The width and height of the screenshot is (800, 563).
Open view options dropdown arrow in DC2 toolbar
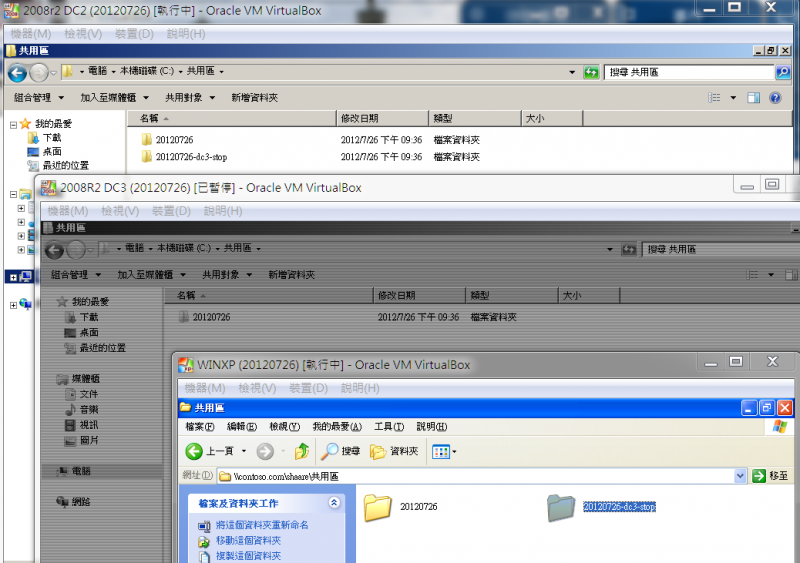point(733,97)
